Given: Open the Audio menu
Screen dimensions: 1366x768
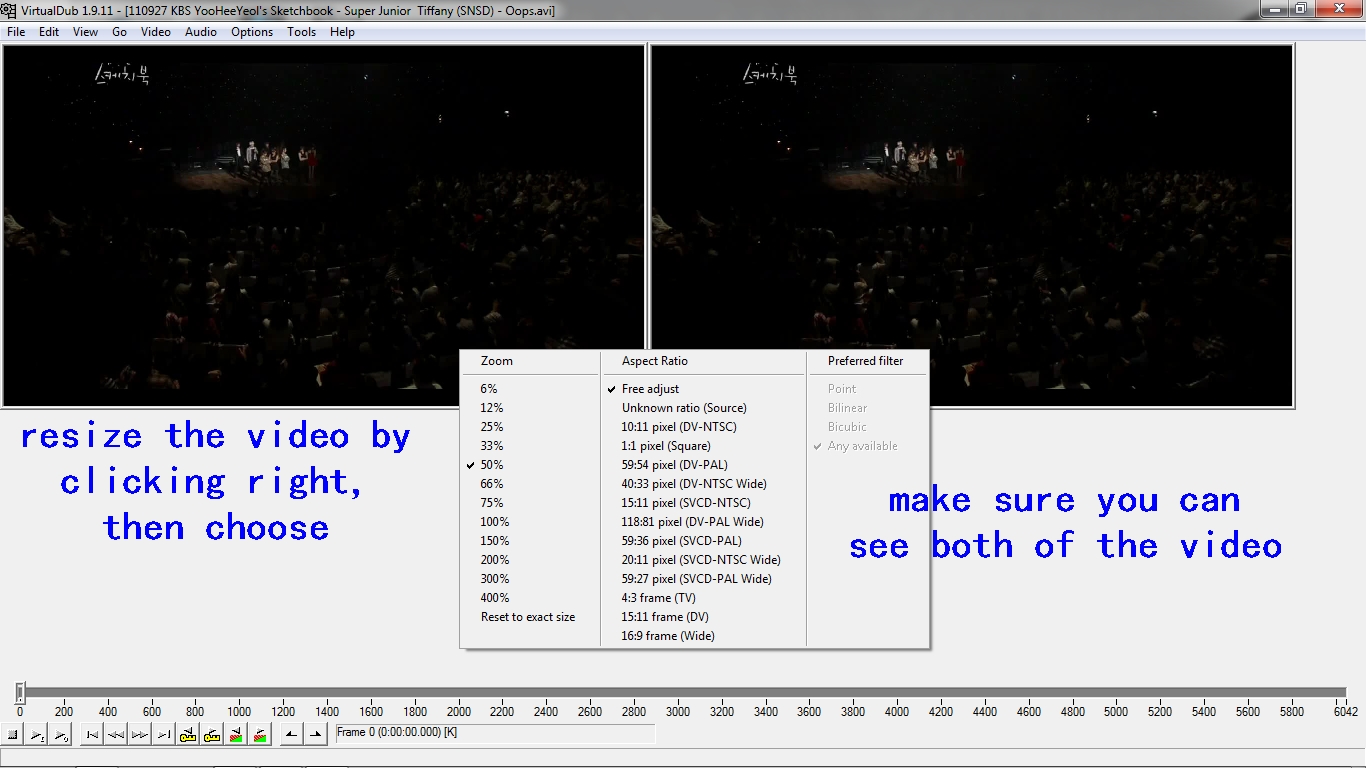Looking at the screenshot, I should coord(201,32).
